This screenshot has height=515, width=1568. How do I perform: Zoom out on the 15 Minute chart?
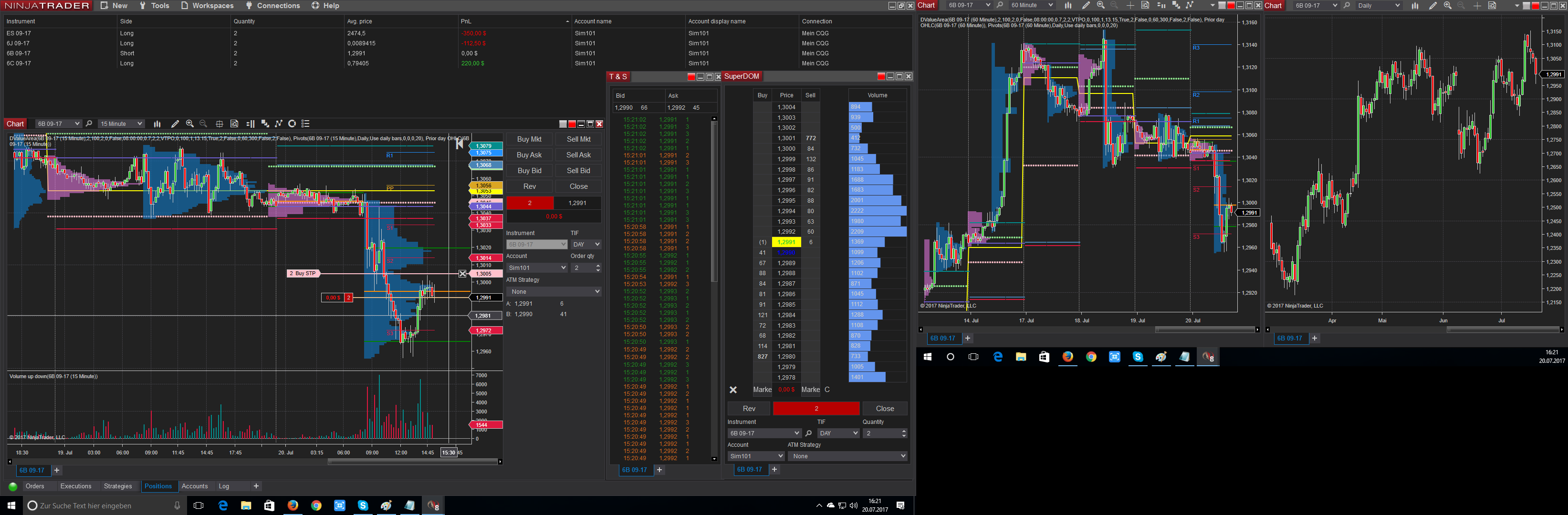click(x=203, y=124)
